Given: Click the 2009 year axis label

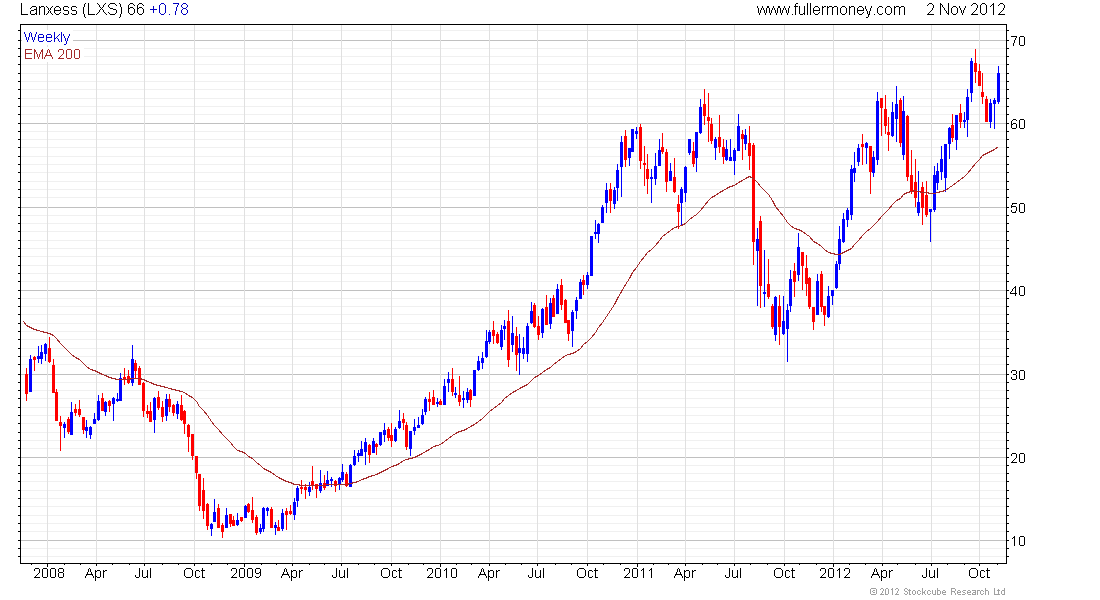Looking at the screenshot, I should [246, 573].
